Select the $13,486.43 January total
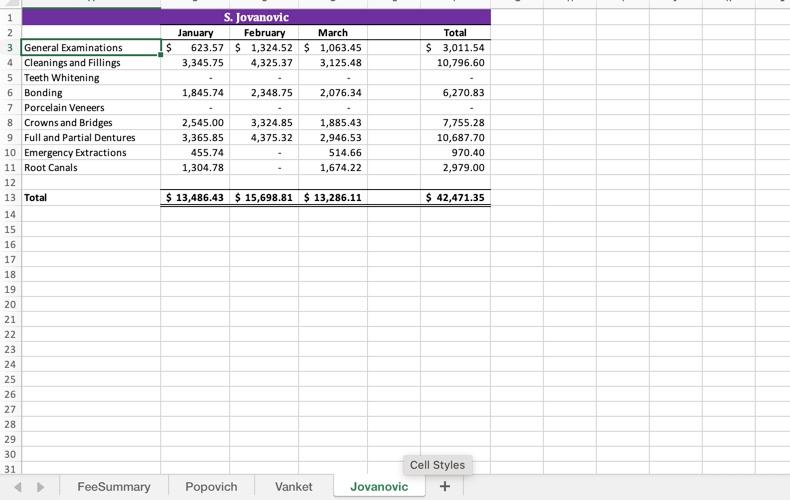Image resolution: width=790 pixels, height=500 pixels. coord(195,198)
